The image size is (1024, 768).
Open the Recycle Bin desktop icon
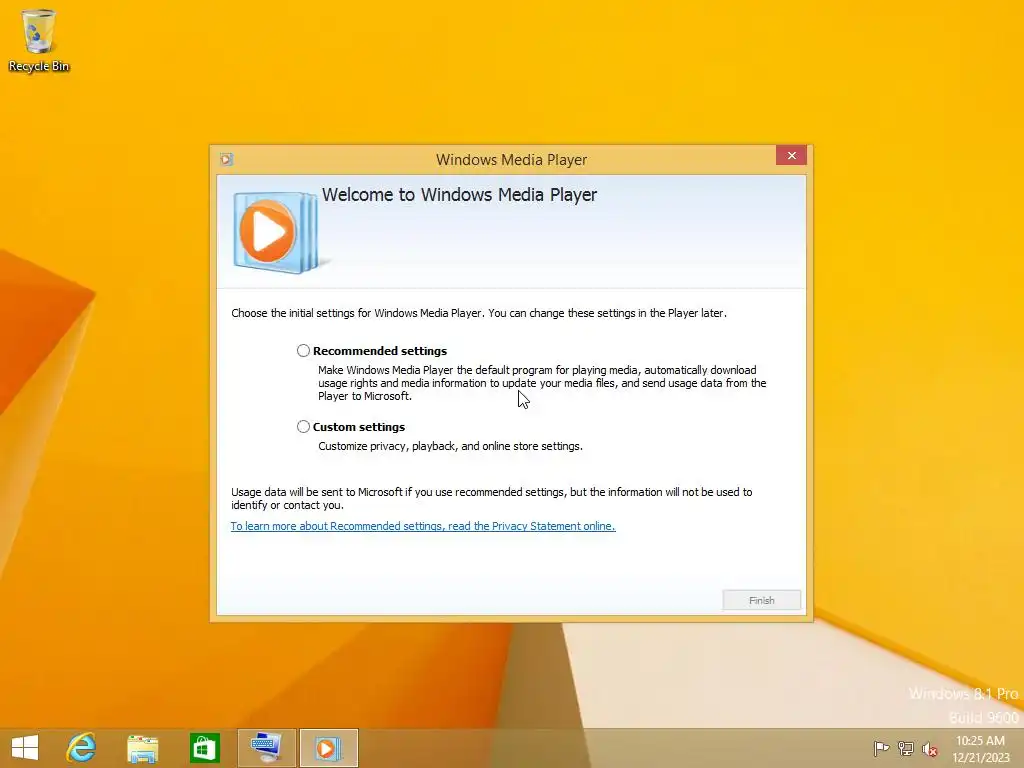(x=39, y=40)
